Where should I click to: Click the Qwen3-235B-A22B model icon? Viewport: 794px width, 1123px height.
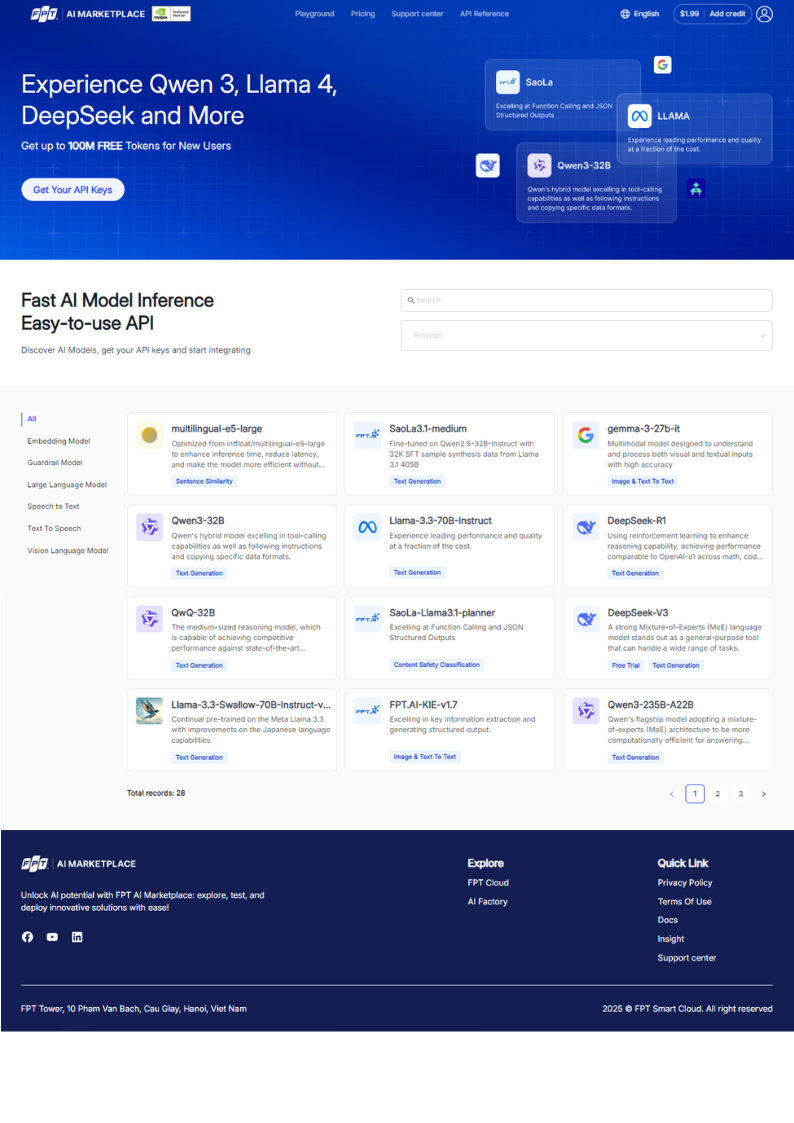[x=586, y=711]
